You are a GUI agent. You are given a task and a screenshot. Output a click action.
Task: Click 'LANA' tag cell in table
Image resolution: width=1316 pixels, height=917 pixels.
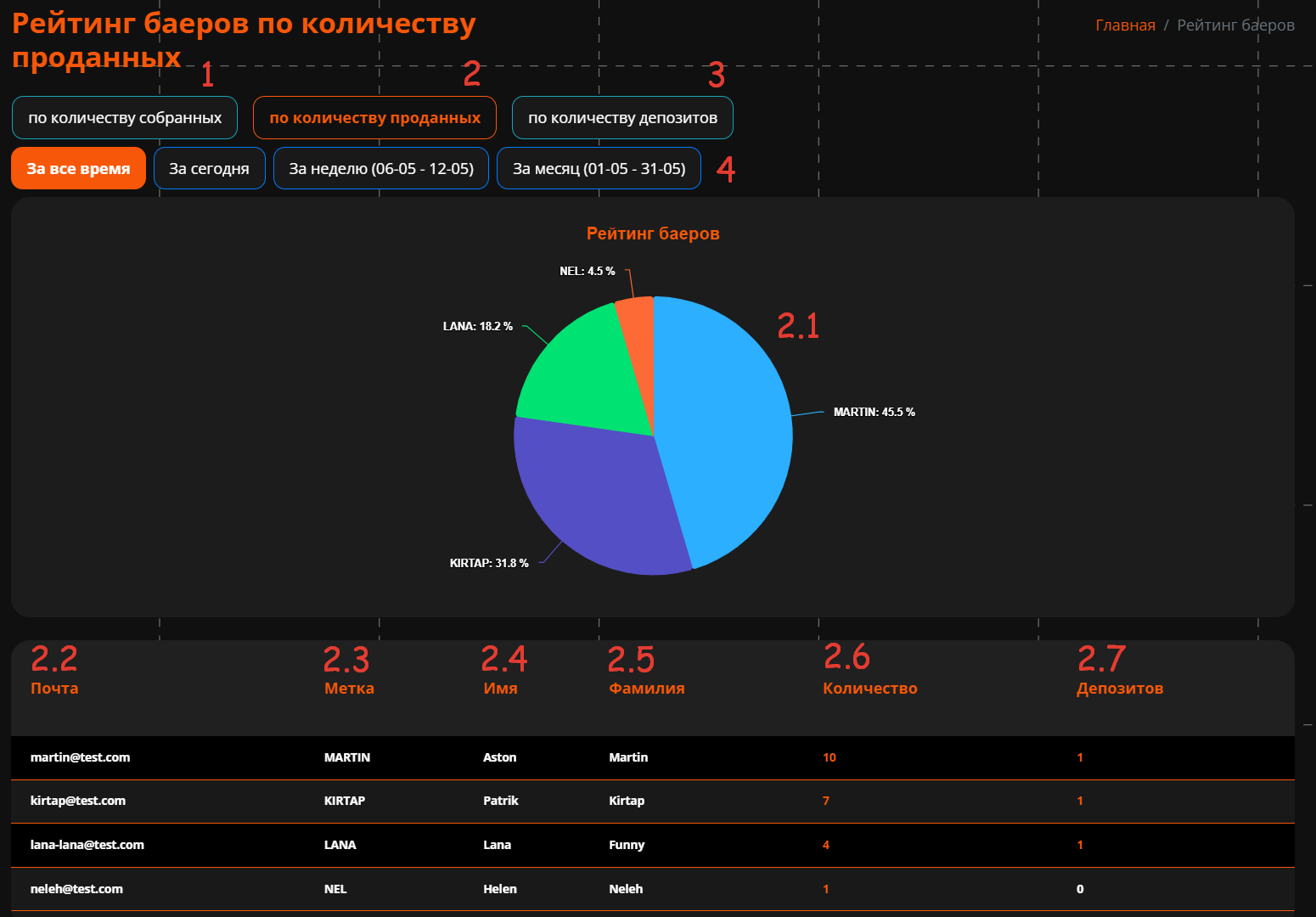point(340,845)
